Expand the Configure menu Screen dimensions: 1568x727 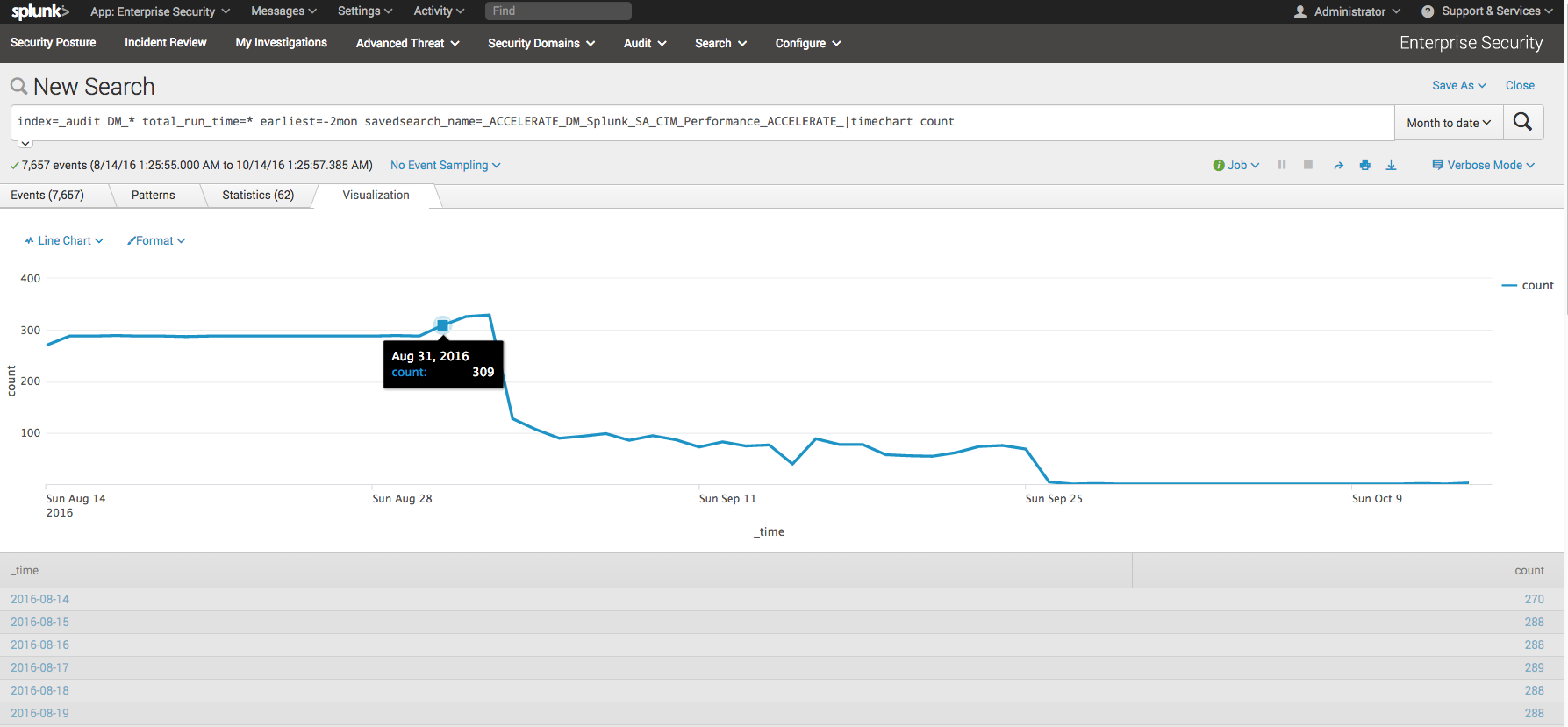tap(808, 43)
